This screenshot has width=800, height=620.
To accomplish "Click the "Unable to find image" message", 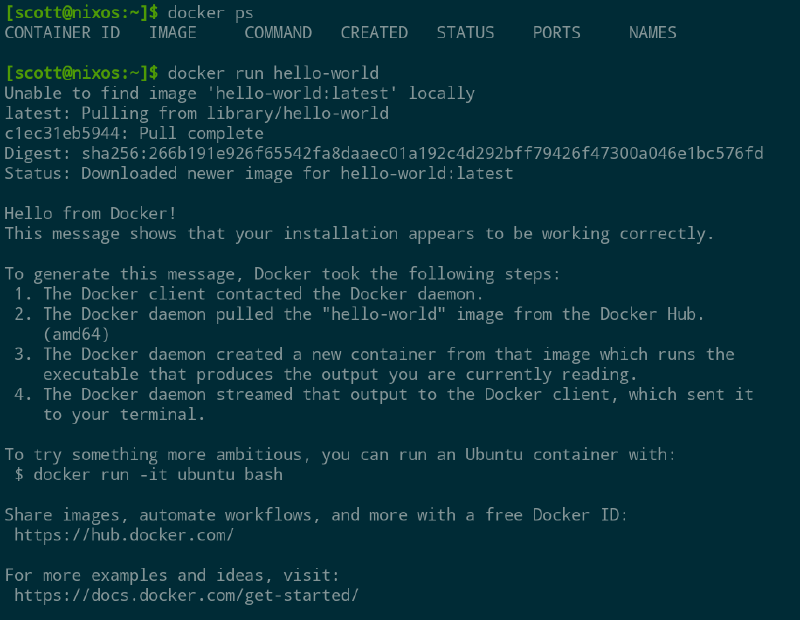I will tap(239, 93).
